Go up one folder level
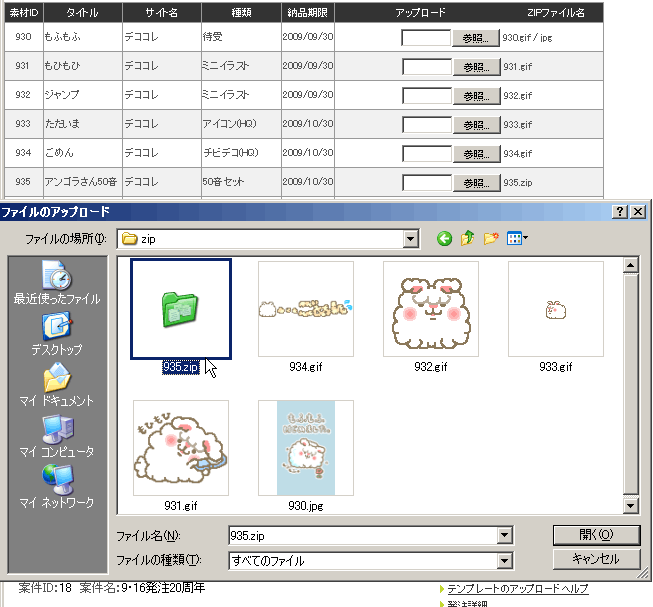Viewport: 653px width, 607px height. 467,239
